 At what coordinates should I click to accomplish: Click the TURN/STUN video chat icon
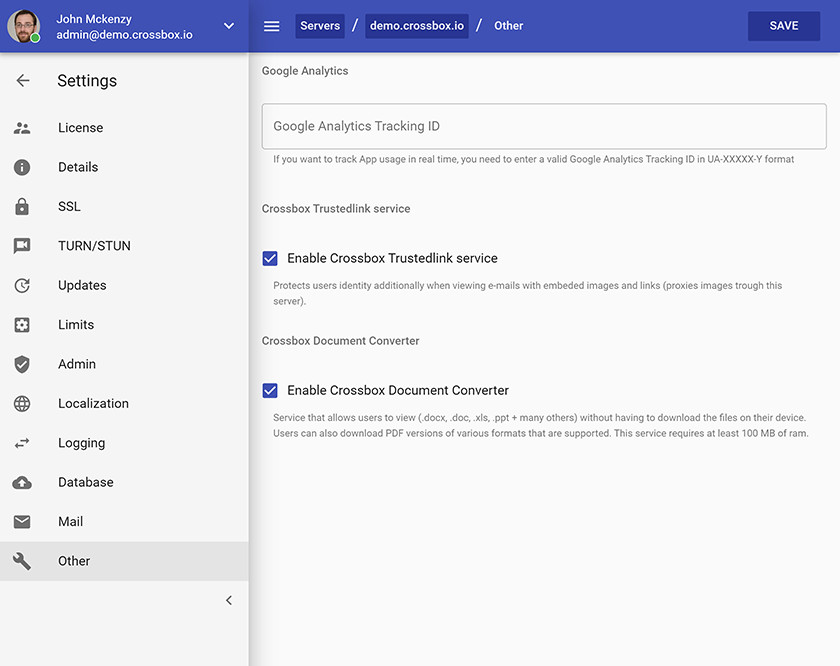click(x=22, y=246)
